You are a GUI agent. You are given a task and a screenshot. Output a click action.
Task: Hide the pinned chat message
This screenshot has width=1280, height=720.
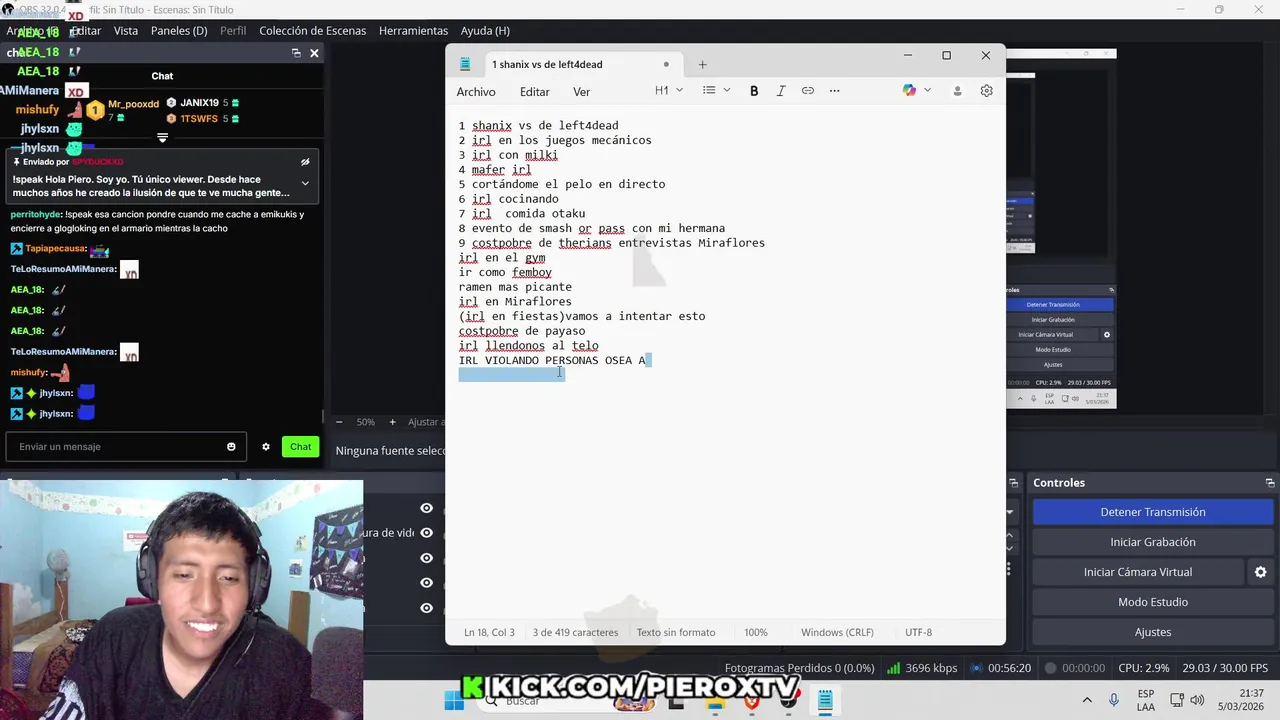click(x=305, y=162)
